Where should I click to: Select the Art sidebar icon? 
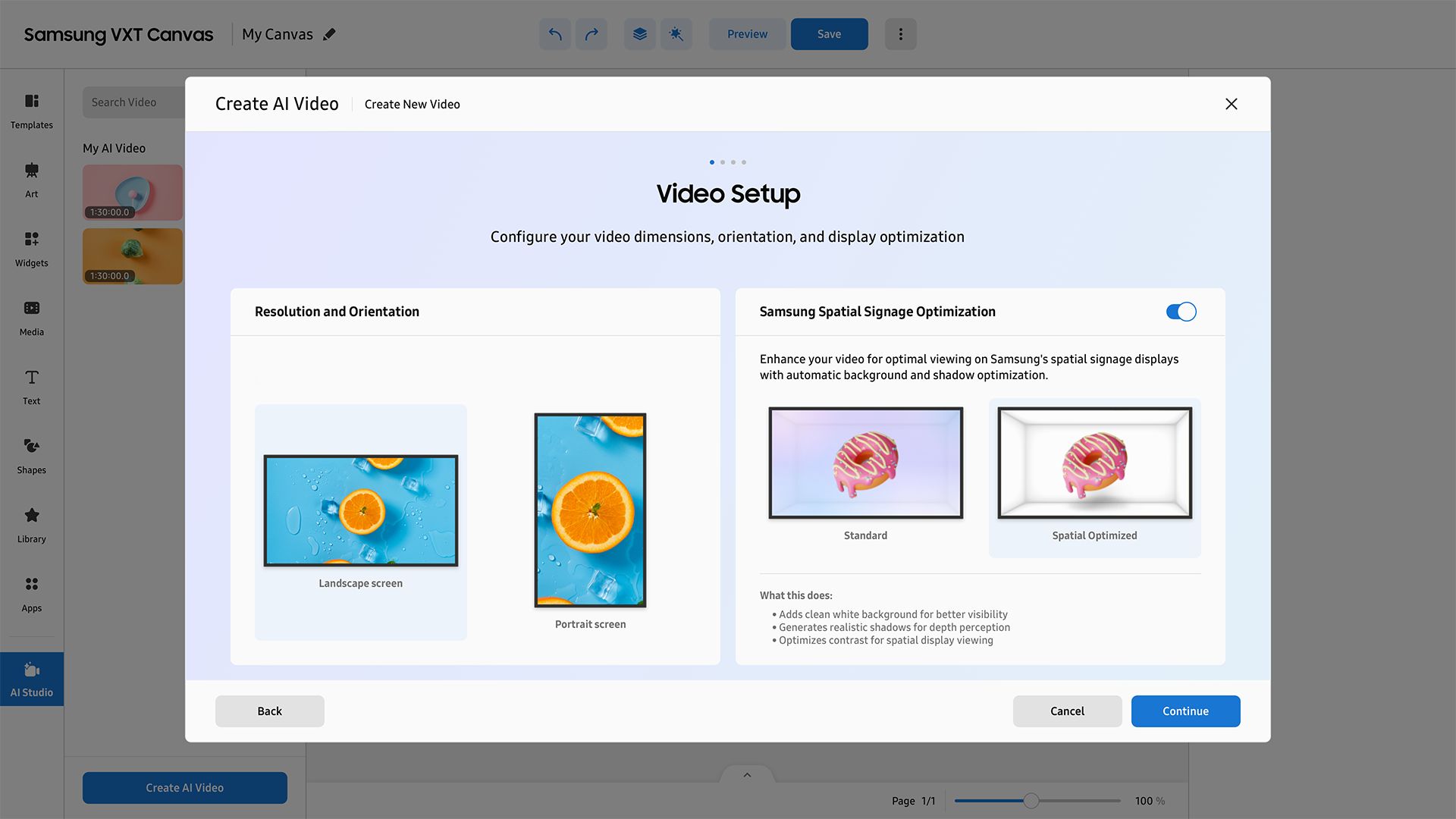pos(31,179)
